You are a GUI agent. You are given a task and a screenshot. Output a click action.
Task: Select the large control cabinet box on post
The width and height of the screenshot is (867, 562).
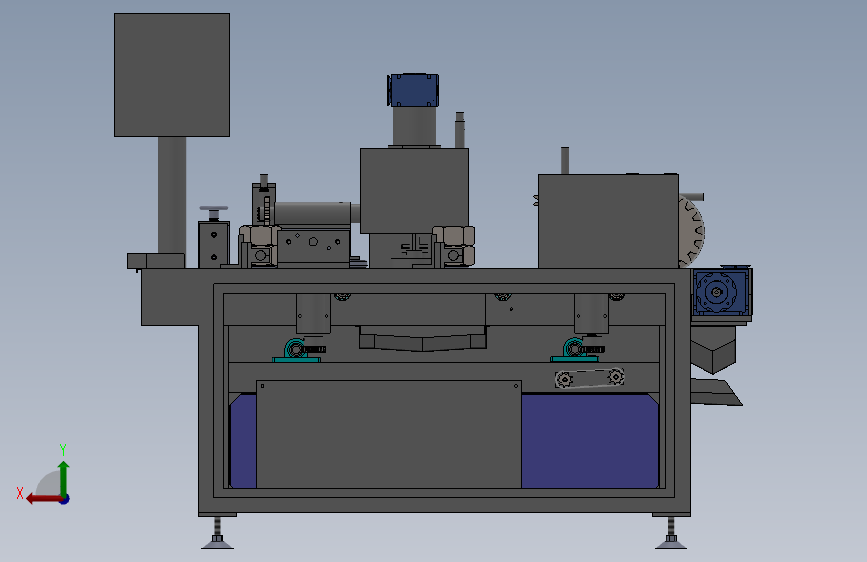coord(172,75)
